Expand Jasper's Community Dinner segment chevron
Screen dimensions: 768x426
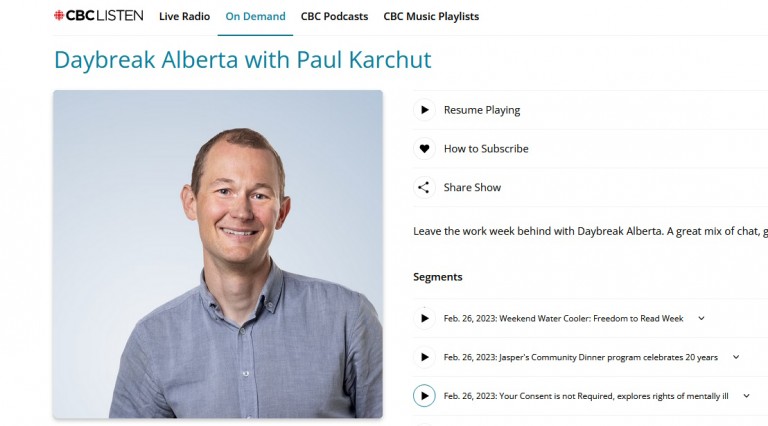point(736,357)
